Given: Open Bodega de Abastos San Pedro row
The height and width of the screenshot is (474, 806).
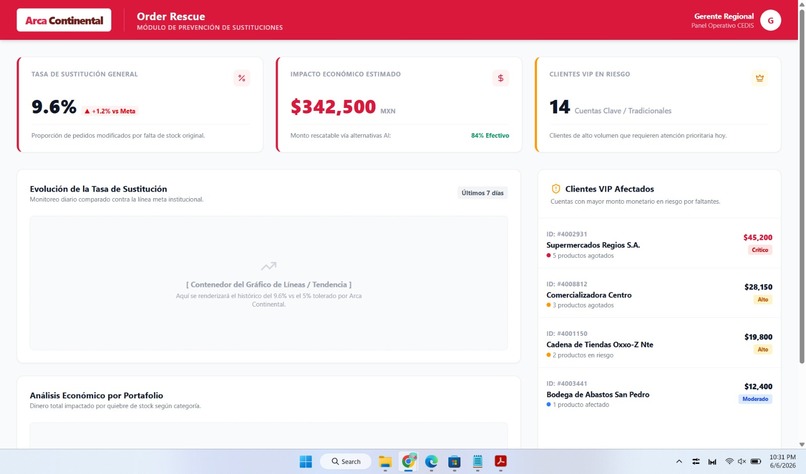Looking at the screenshot, I should [659, 394].
